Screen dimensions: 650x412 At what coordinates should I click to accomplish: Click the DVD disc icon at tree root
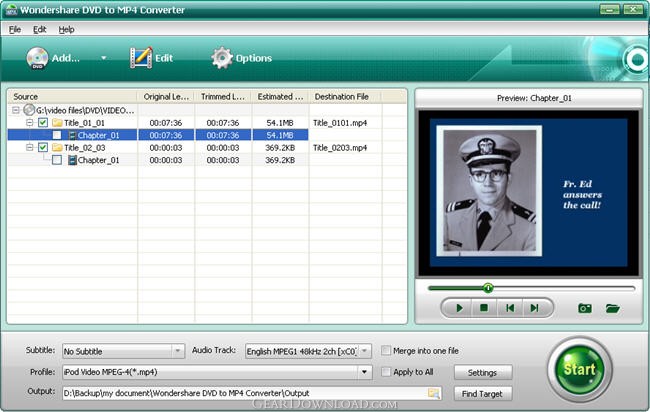tap(29, 110)
